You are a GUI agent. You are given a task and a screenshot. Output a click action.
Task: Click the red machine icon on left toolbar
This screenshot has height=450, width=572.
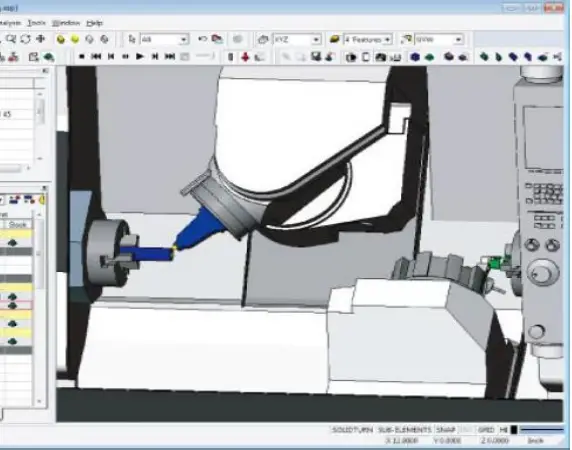13,57
